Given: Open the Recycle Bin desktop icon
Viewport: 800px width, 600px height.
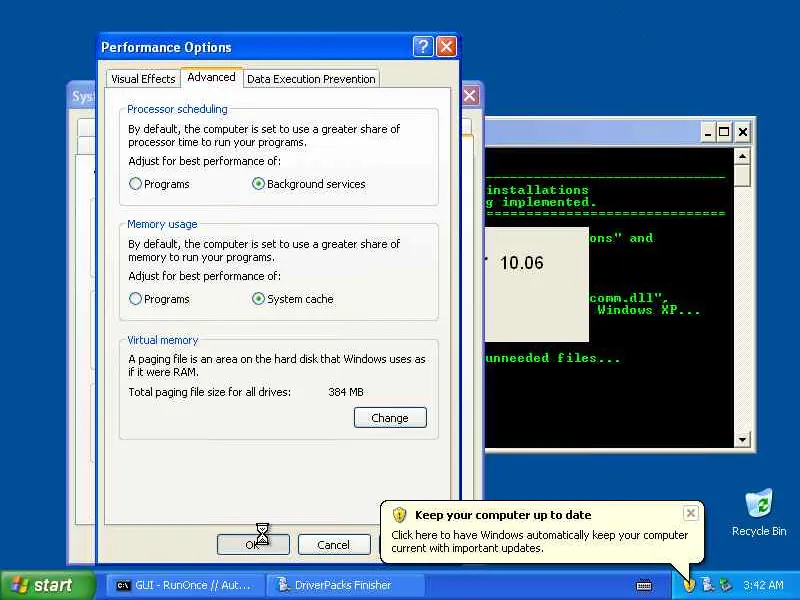Looking at the screenshot, I should (x=759, y=513).
